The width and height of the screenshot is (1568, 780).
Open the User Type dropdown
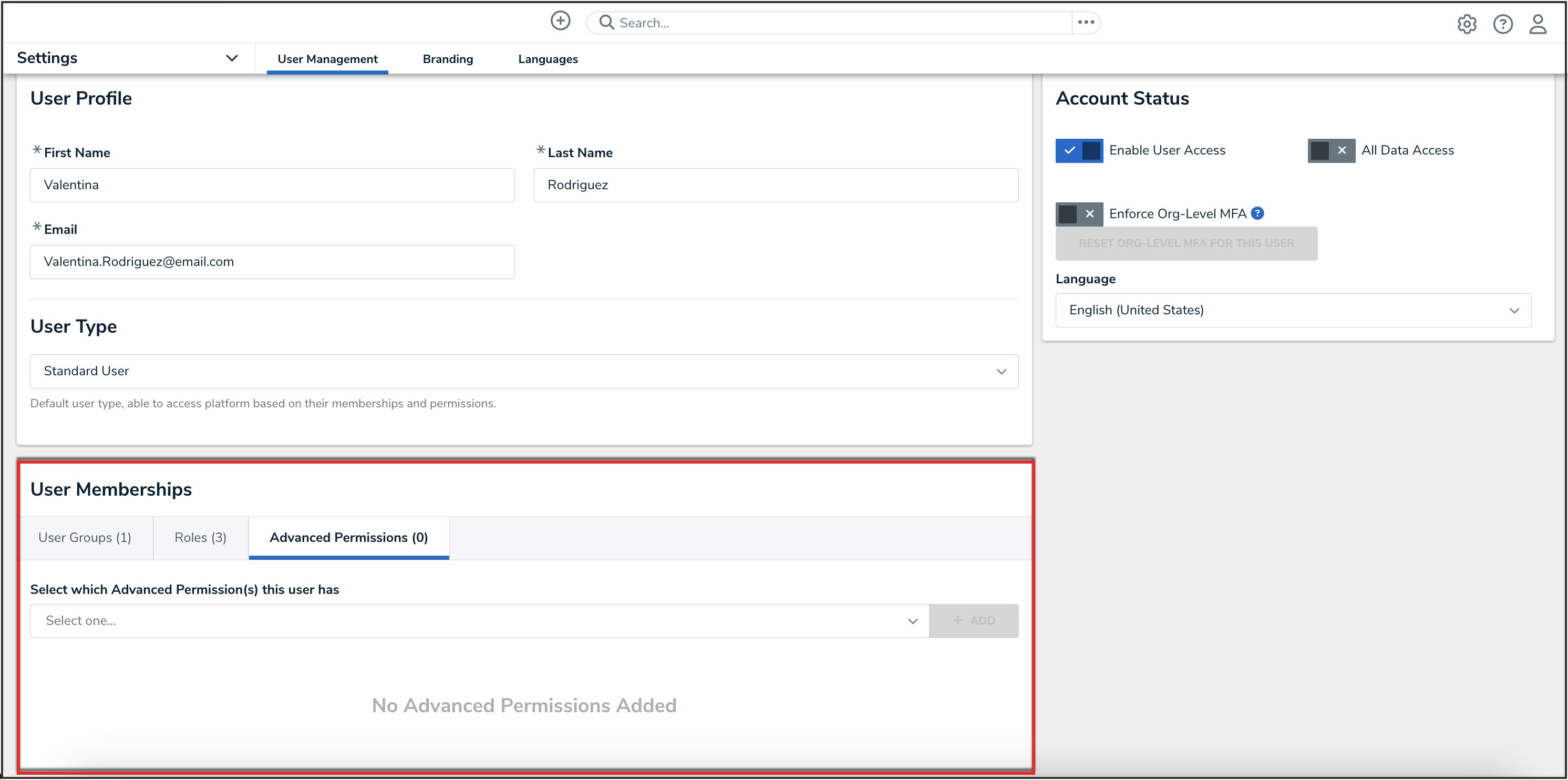point(523,371)
